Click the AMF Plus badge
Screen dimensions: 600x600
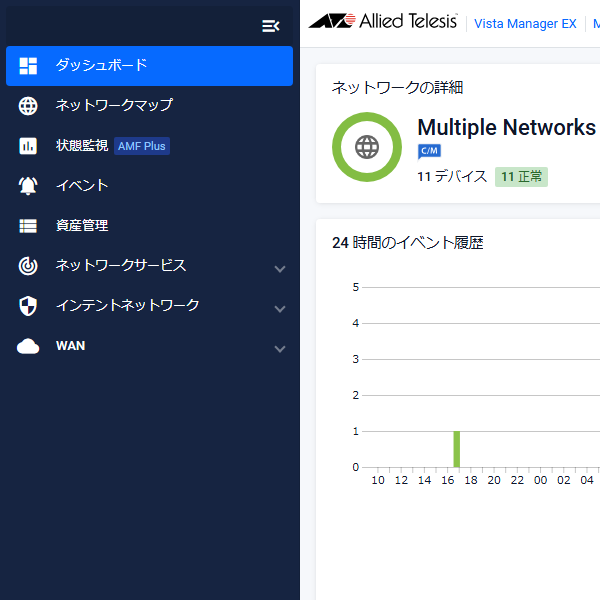[x=142, y=146]
